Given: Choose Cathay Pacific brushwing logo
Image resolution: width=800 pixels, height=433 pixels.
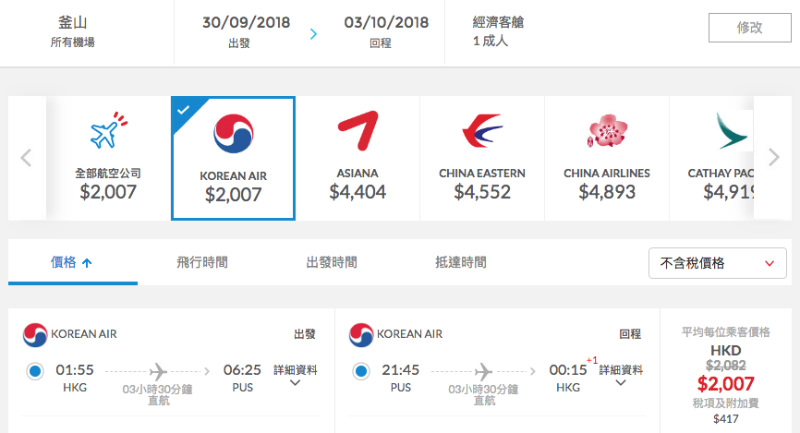Looking at the screenshot, I should 732,131.
